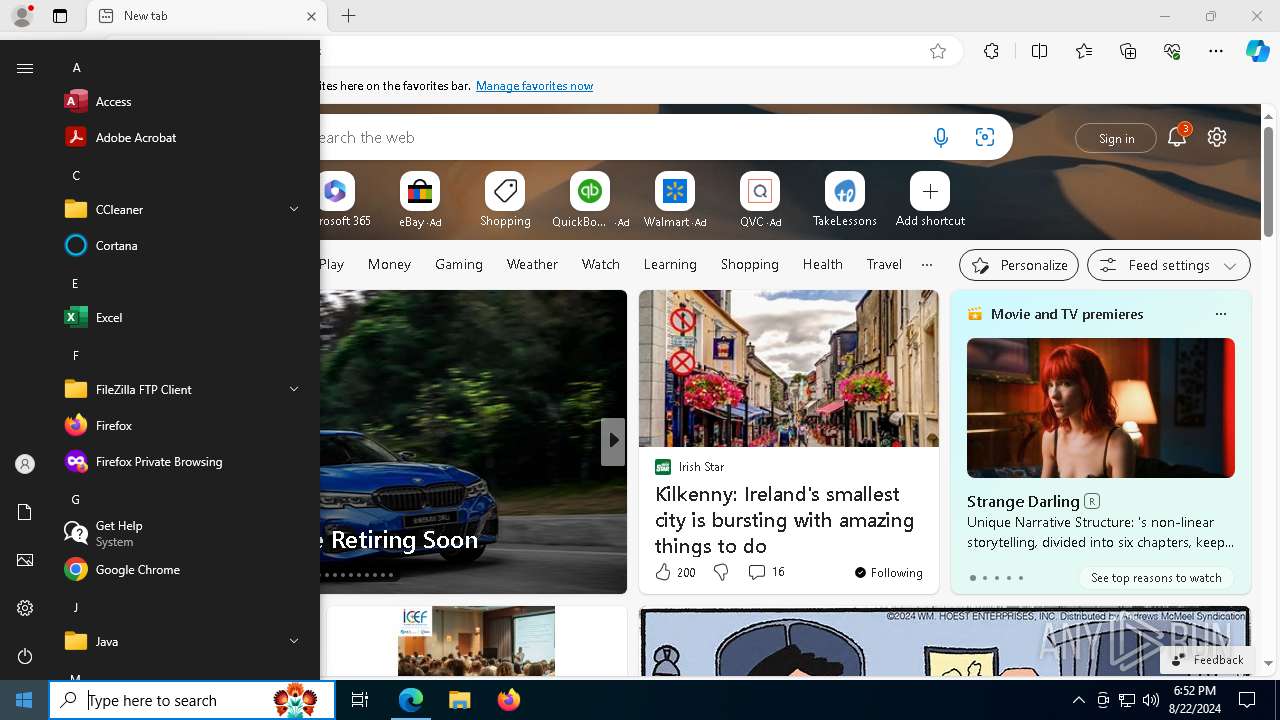Open Microsoft Edge on the taskbar
The image size is (1280, 720).
[411, 700]
